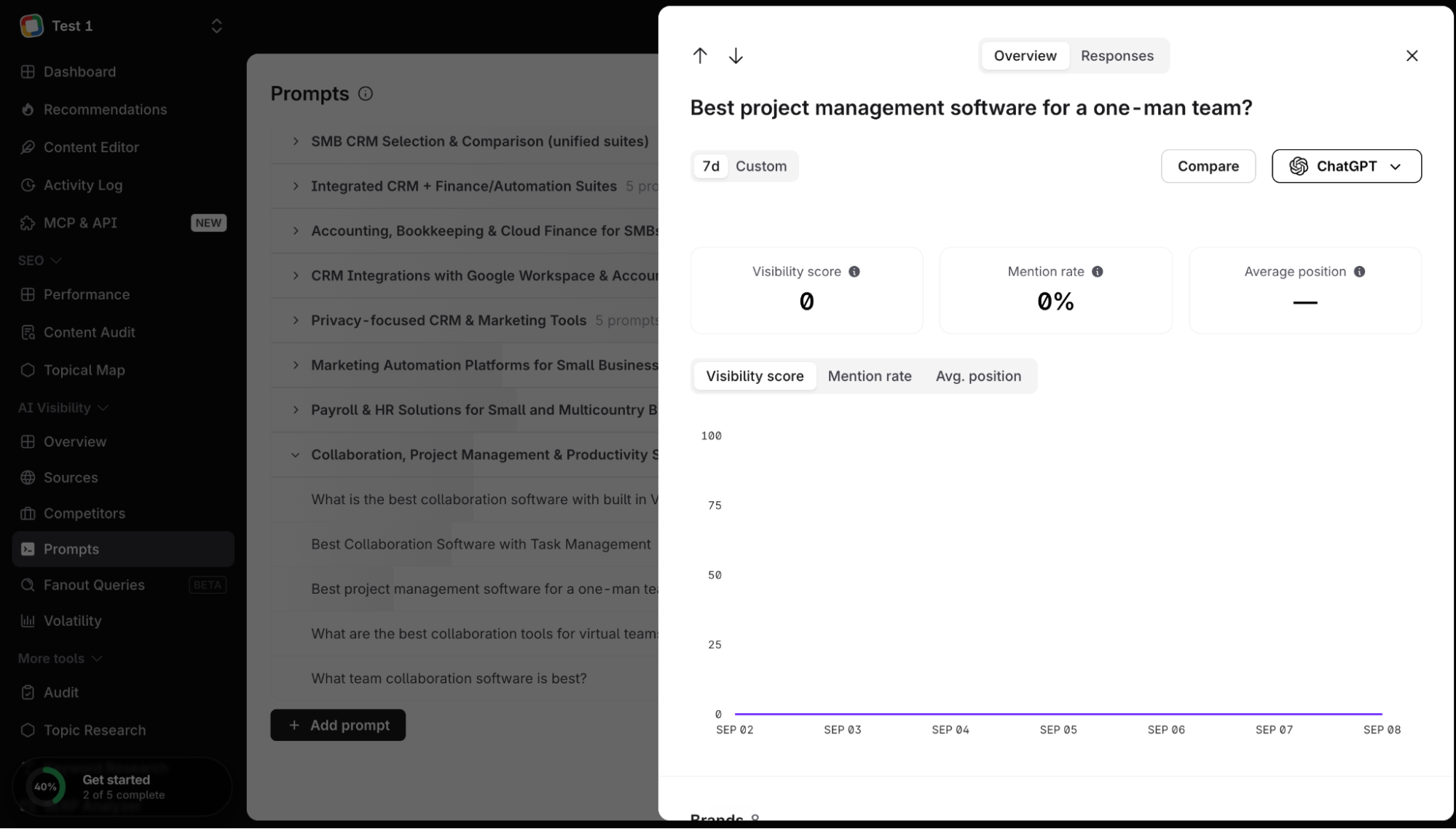Open Performance in the SEO menu
This screenshot has width=1456, height=829.
[122, 294]
